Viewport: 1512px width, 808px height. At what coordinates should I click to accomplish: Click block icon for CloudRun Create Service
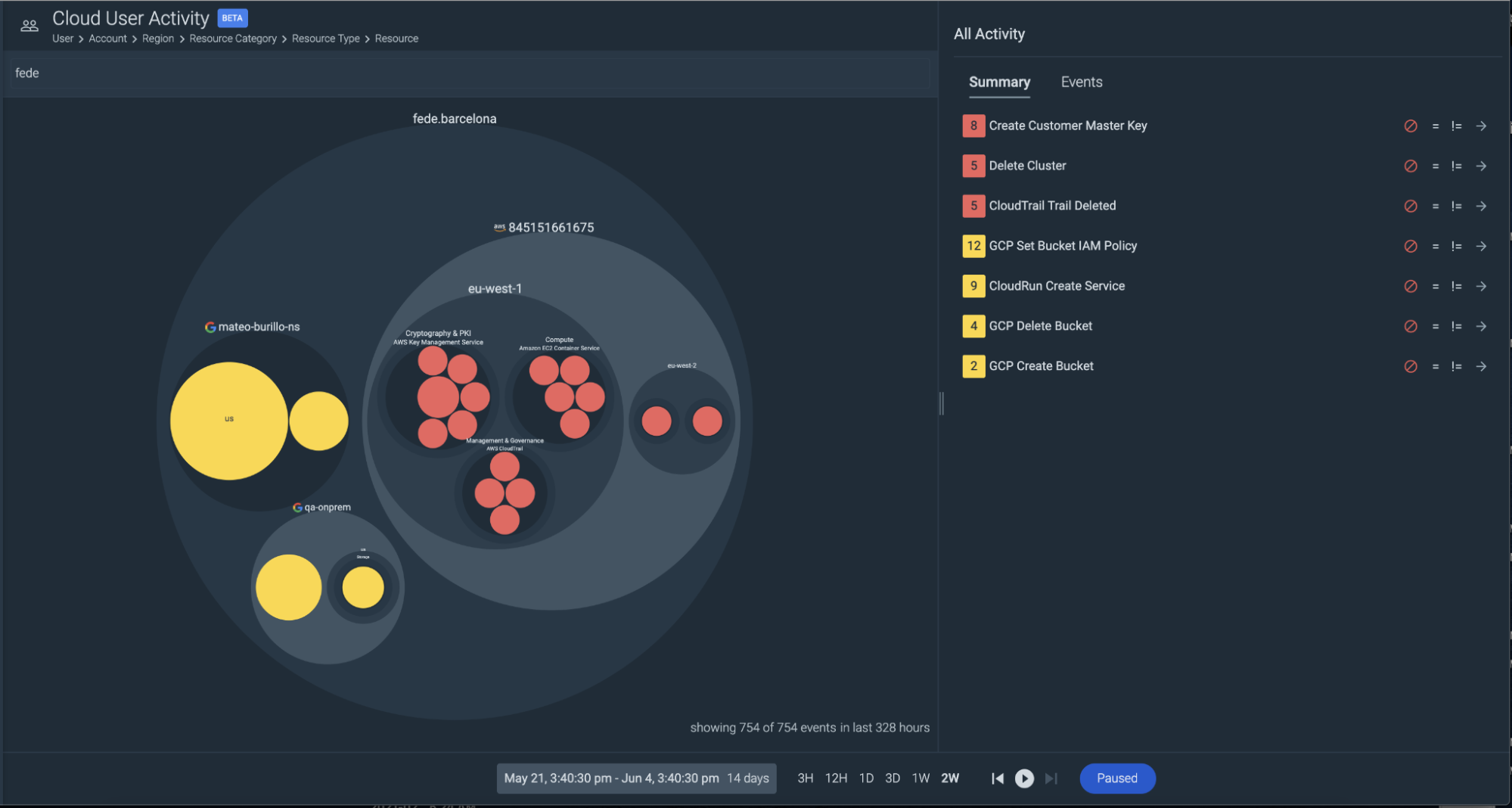click(1410, 287)
